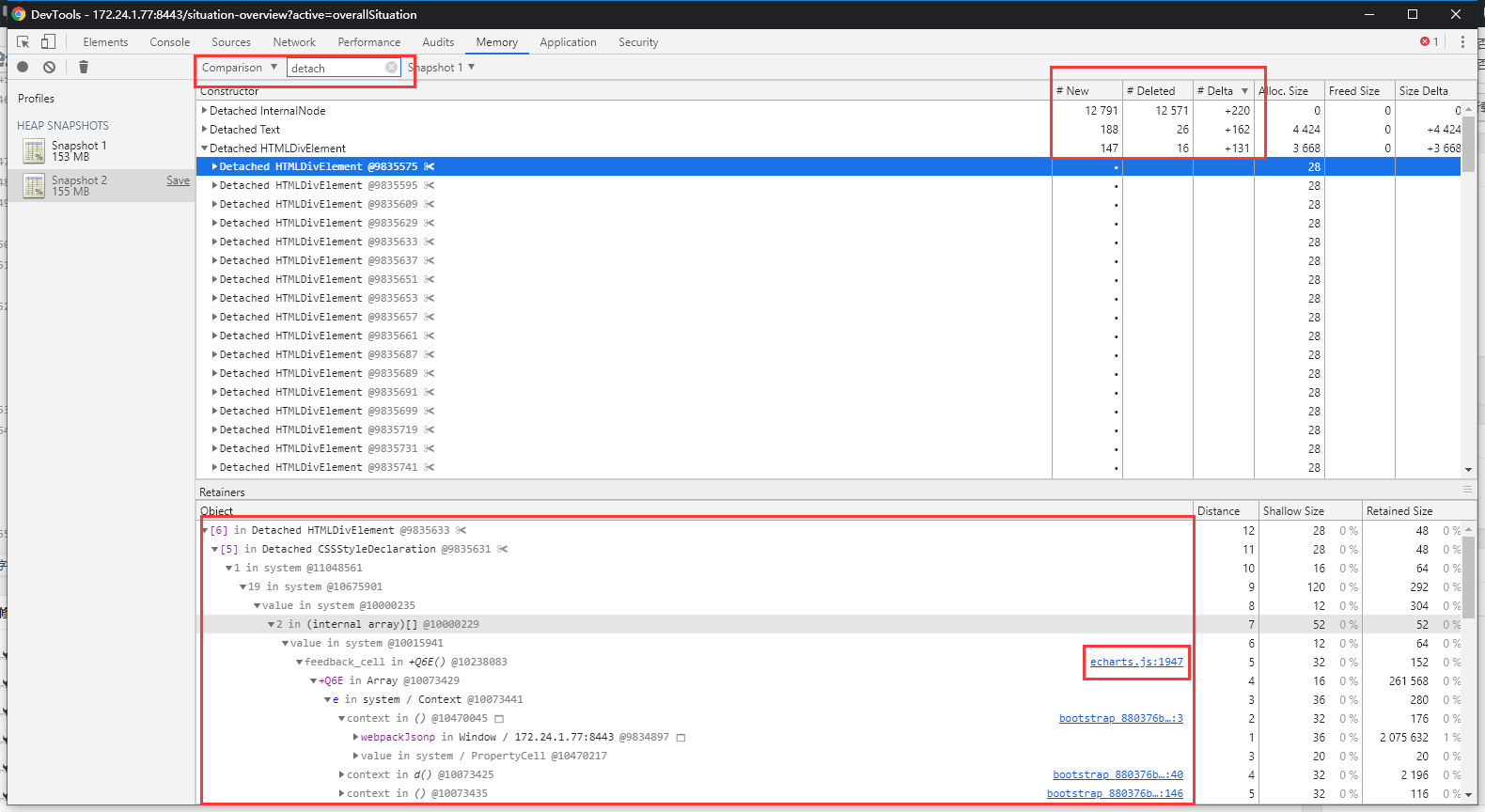Open the Comparison view dropdown
The image size is (1485, 812).
pyautogui.click(x=240, y=68)
